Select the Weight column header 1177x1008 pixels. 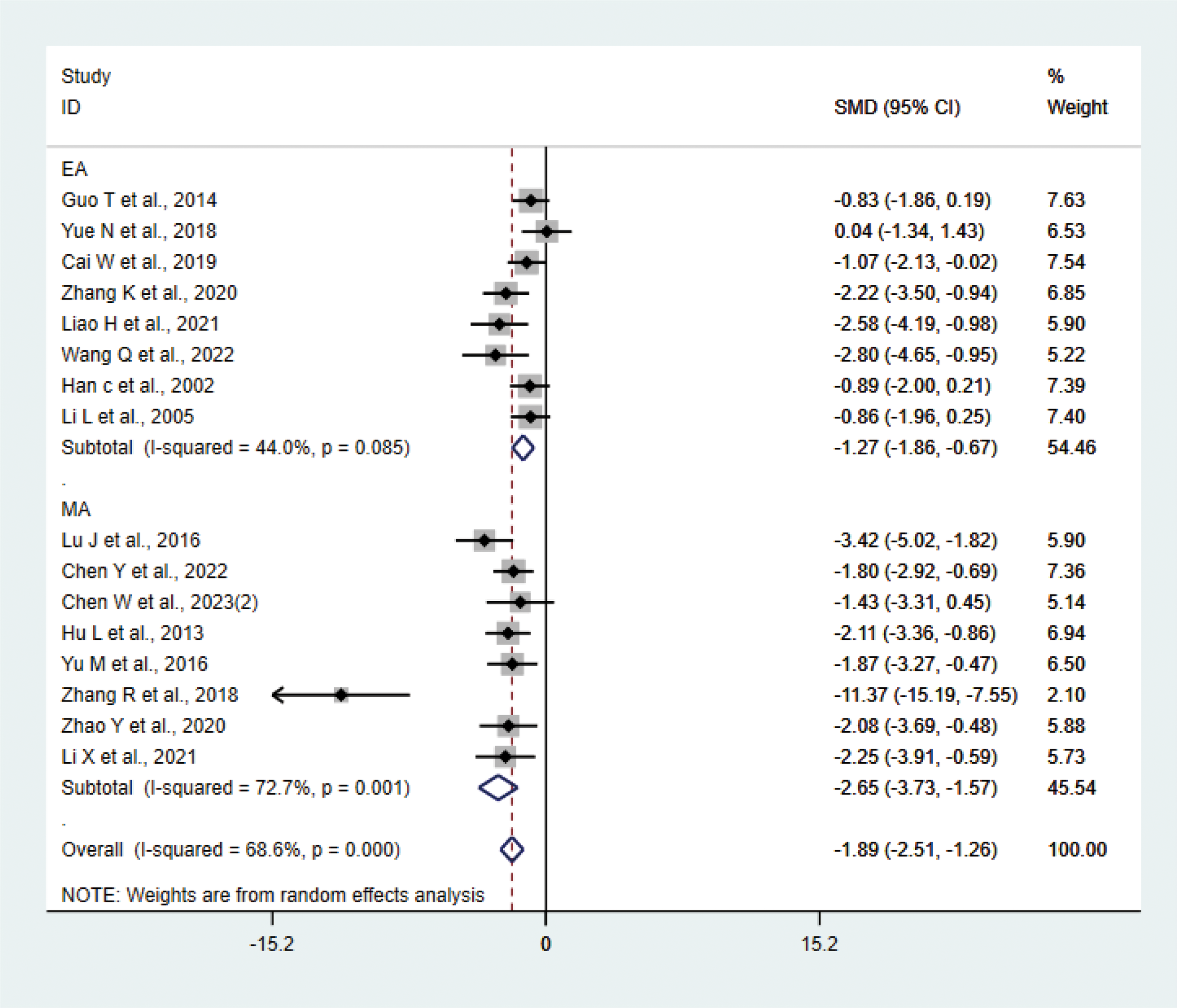[x=1078, y=105]
